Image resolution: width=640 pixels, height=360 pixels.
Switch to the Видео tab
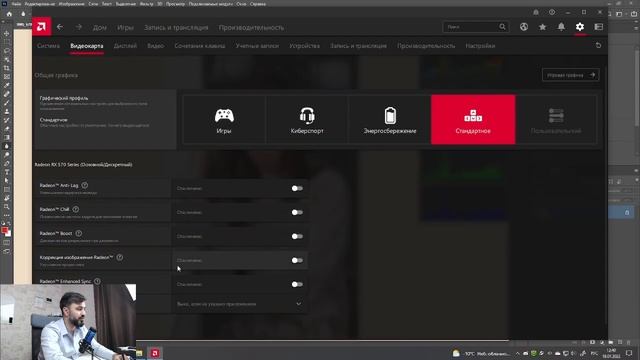coord(156,46)
